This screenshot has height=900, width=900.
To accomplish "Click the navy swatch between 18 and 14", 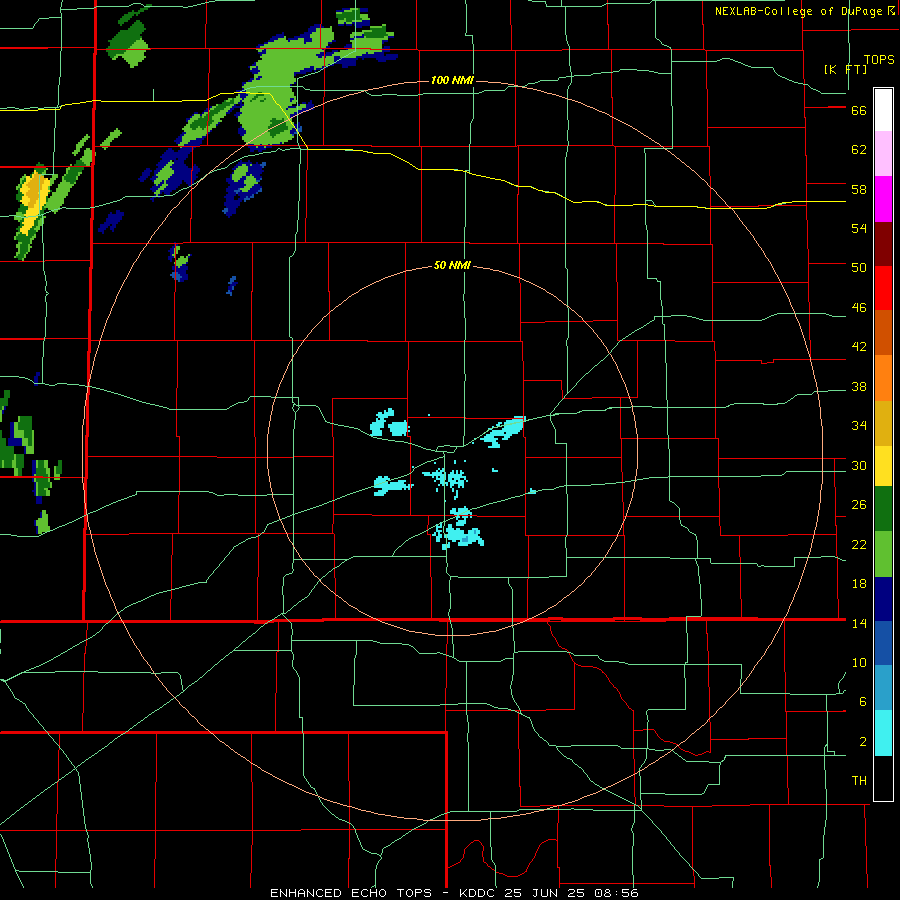I will [883, 599].
